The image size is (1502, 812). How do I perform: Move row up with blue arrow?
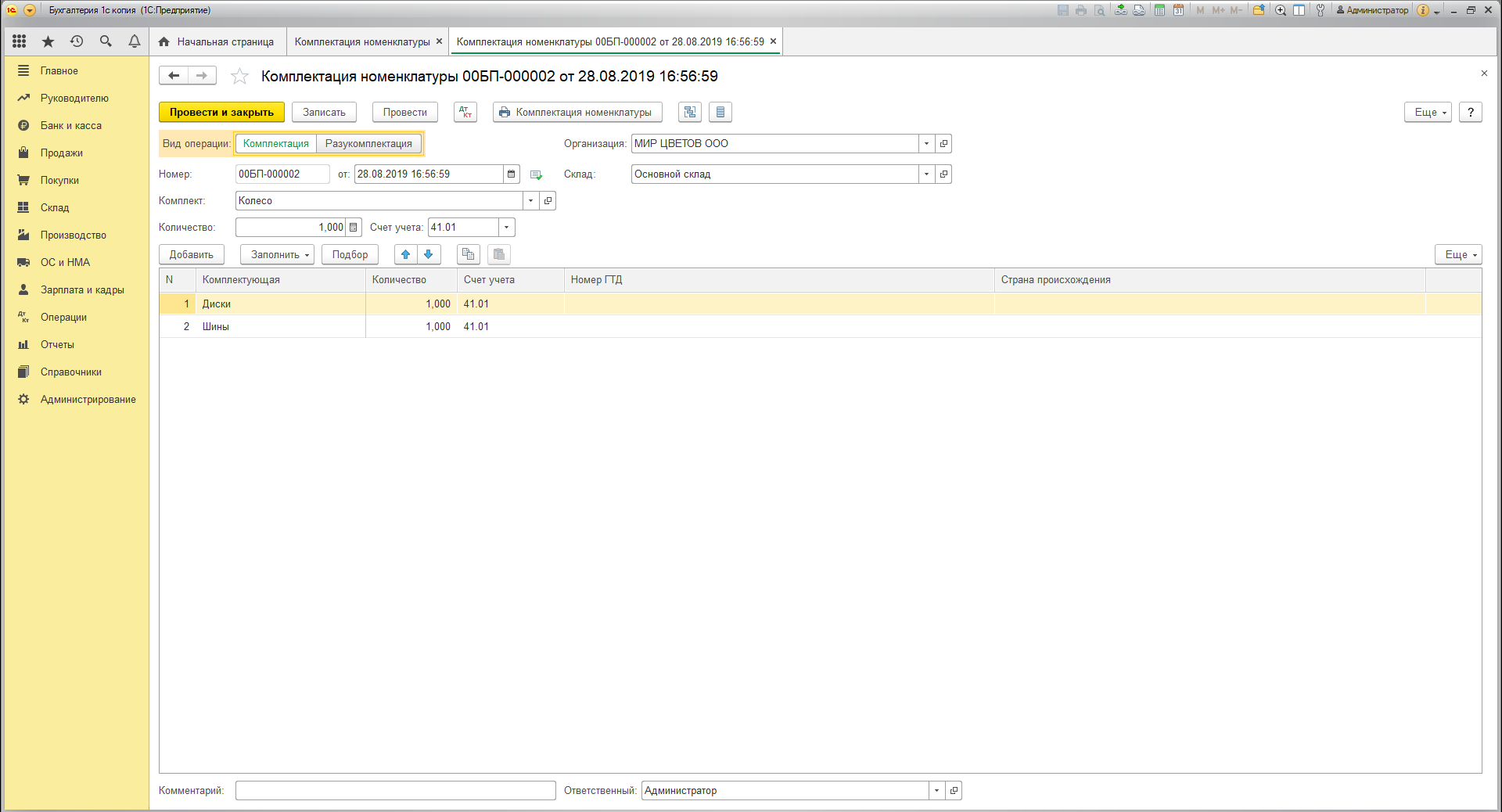(x=405, y=254)
